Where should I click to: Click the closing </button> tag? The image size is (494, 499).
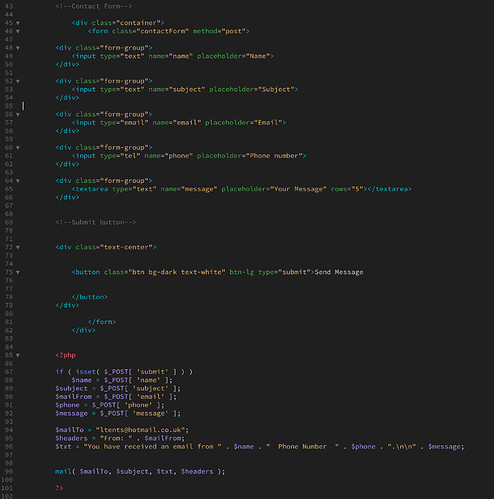click(x=90, y=297)
